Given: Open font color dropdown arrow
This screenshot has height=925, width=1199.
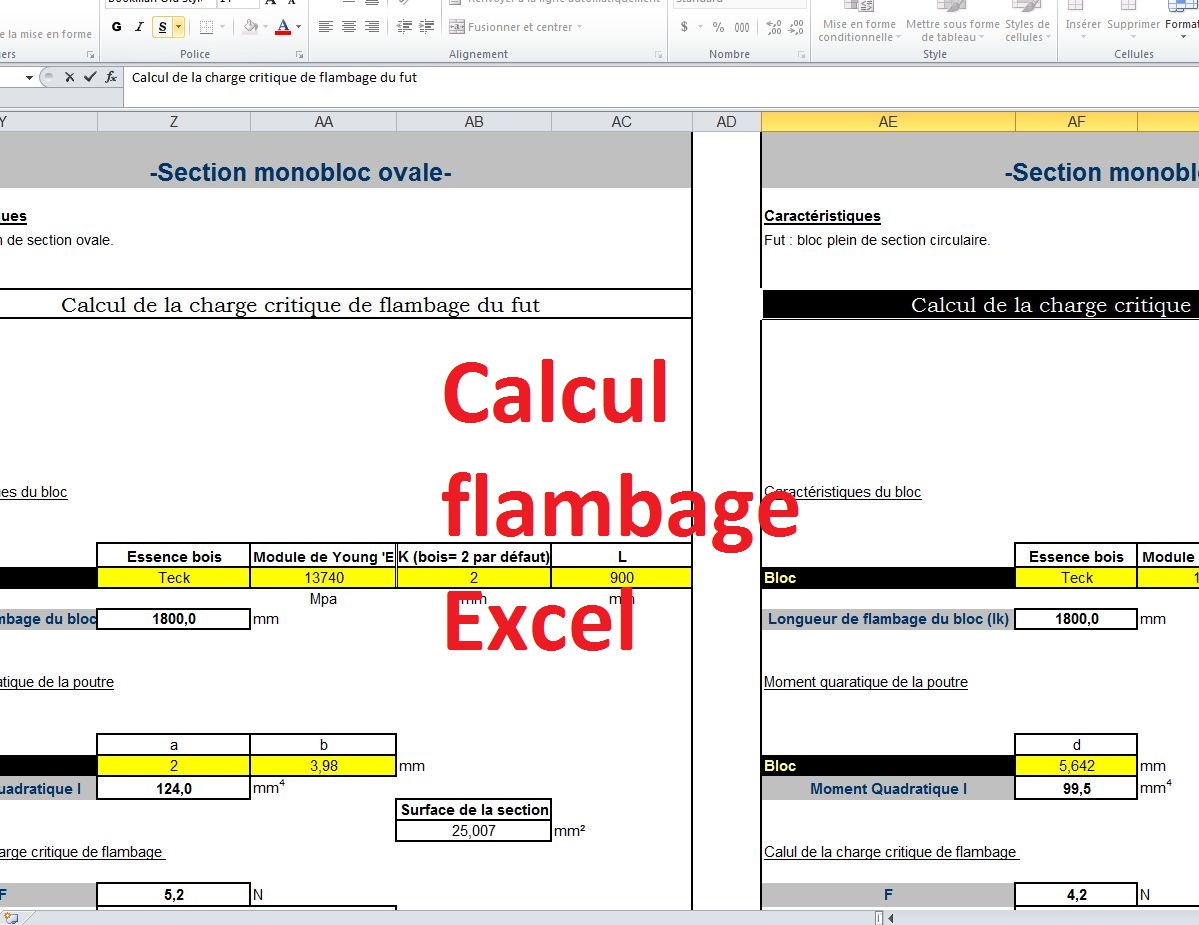Looking at the screenshot, I should pos(298,27).
